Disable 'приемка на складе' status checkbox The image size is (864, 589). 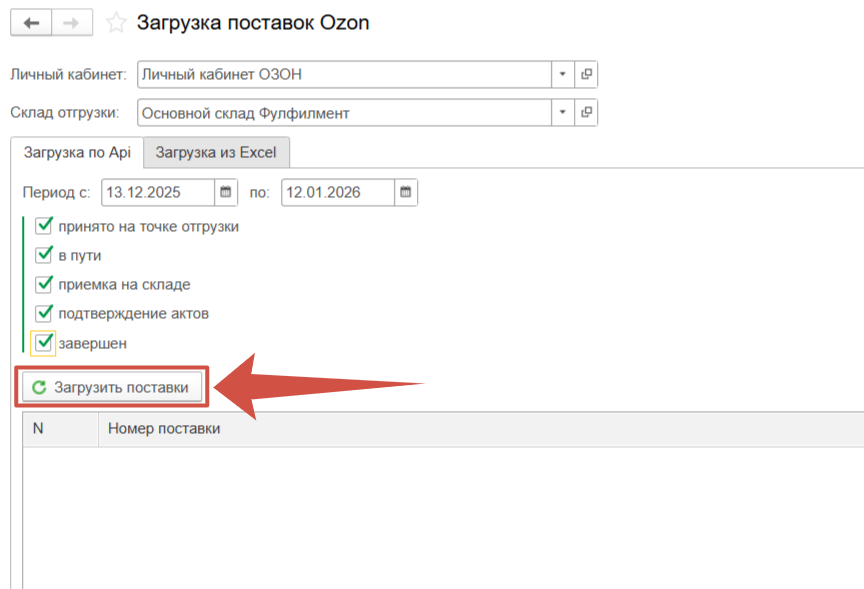coord(44,284)
